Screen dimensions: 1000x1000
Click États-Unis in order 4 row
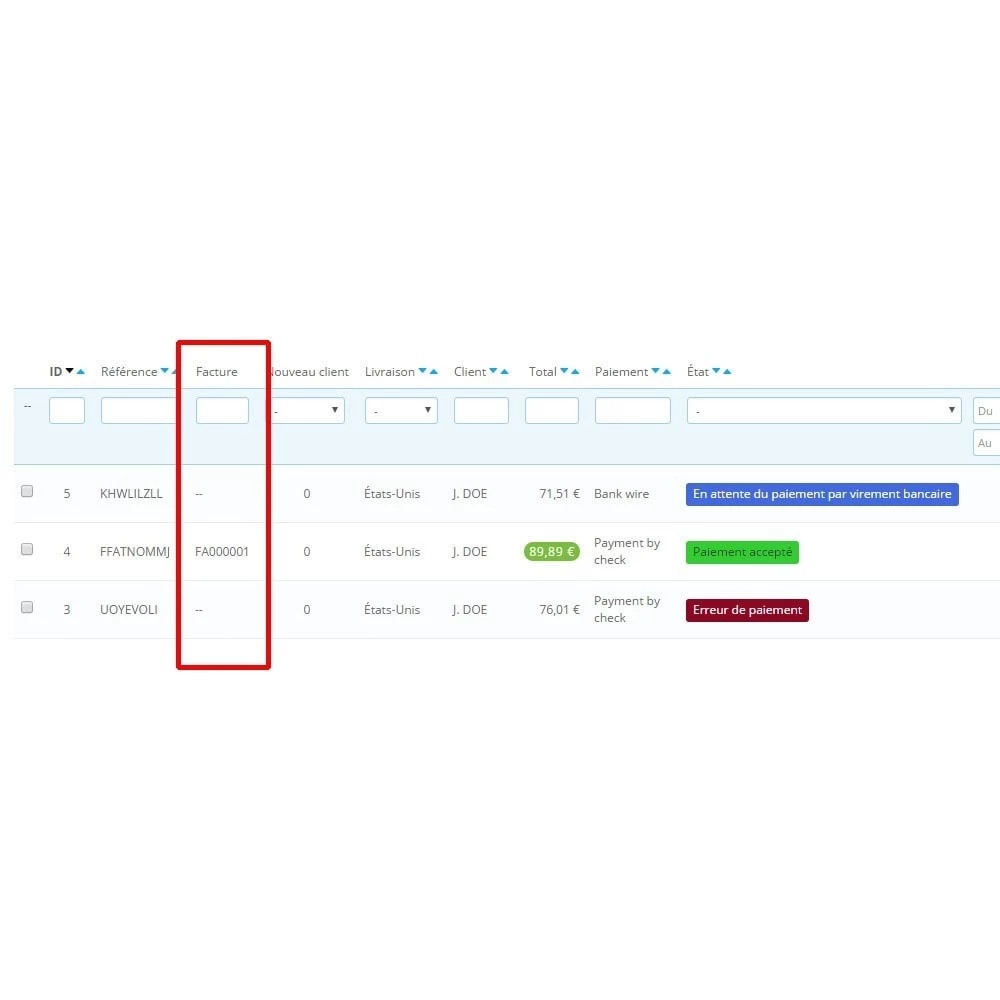tap(392, 552)
